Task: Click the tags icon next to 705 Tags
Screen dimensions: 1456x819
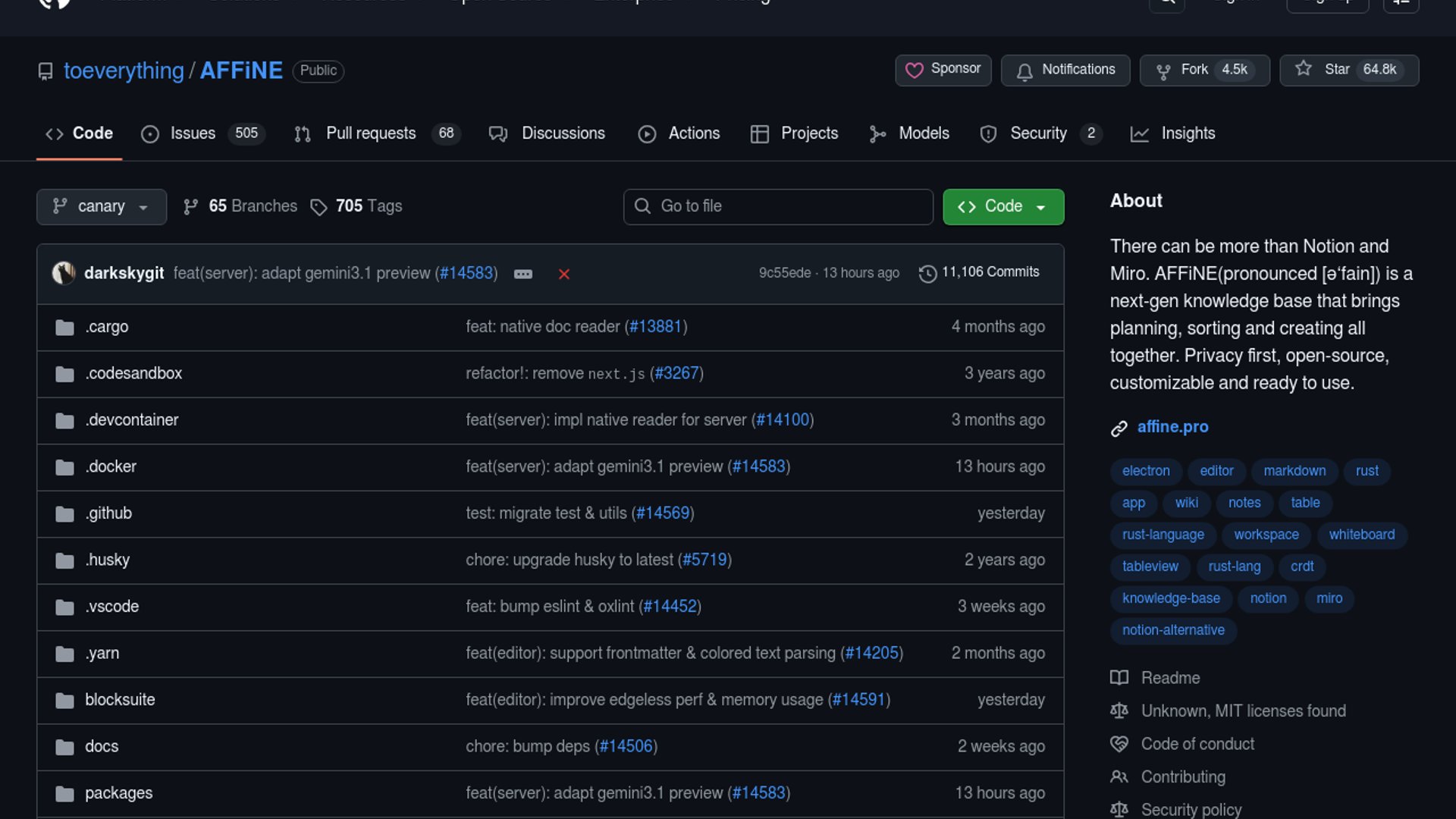Action: click(318, 207)
